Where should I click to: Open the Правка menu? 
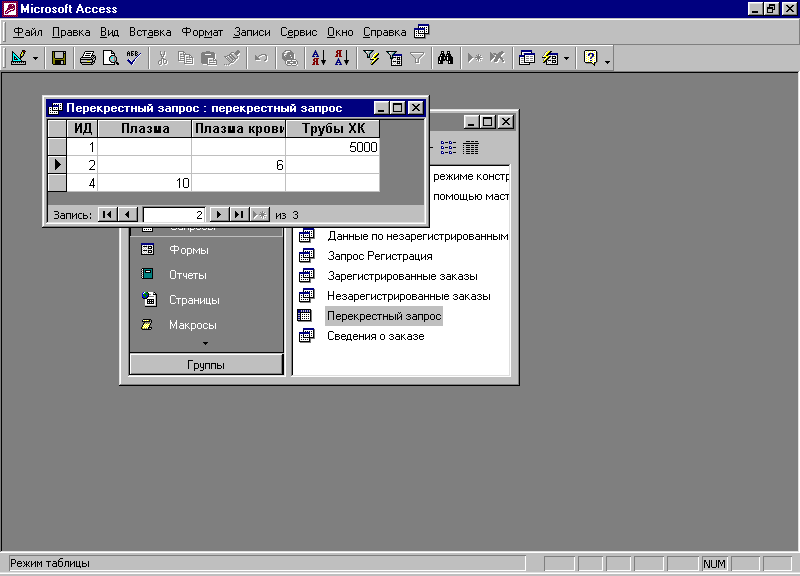(x=71, y=32)
